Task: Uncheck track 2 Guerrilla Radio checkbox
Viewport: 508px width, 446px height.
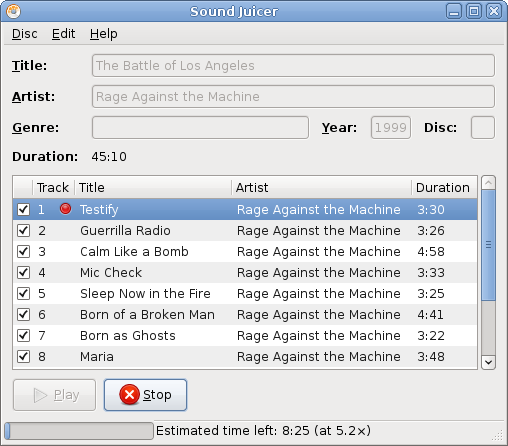Action: 23,231
